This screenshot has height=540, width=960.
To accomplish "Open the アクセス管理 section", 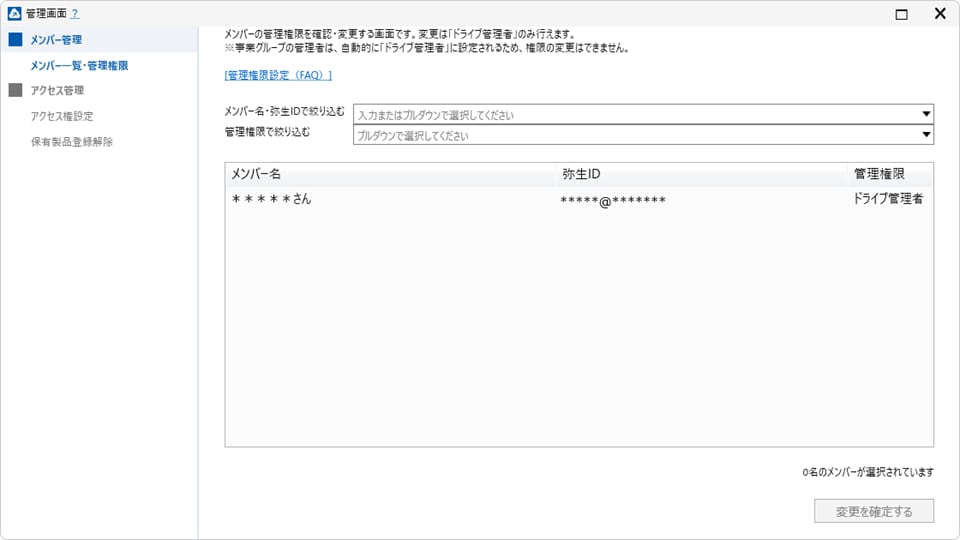I will [x=58, y=91].
